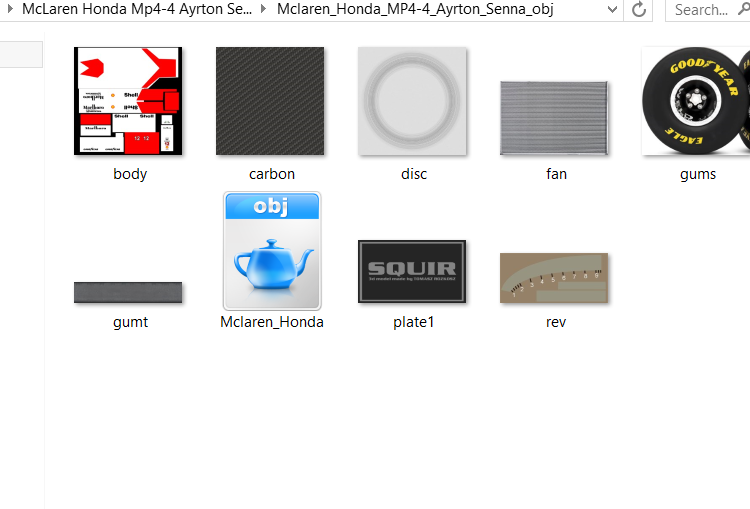The height and width of the screenshot is (509, 750).
Task: Expand breadcrumb arrow before McLaren Honda Mp4-4
Action: pyautogui.click(x=10, y=9)
